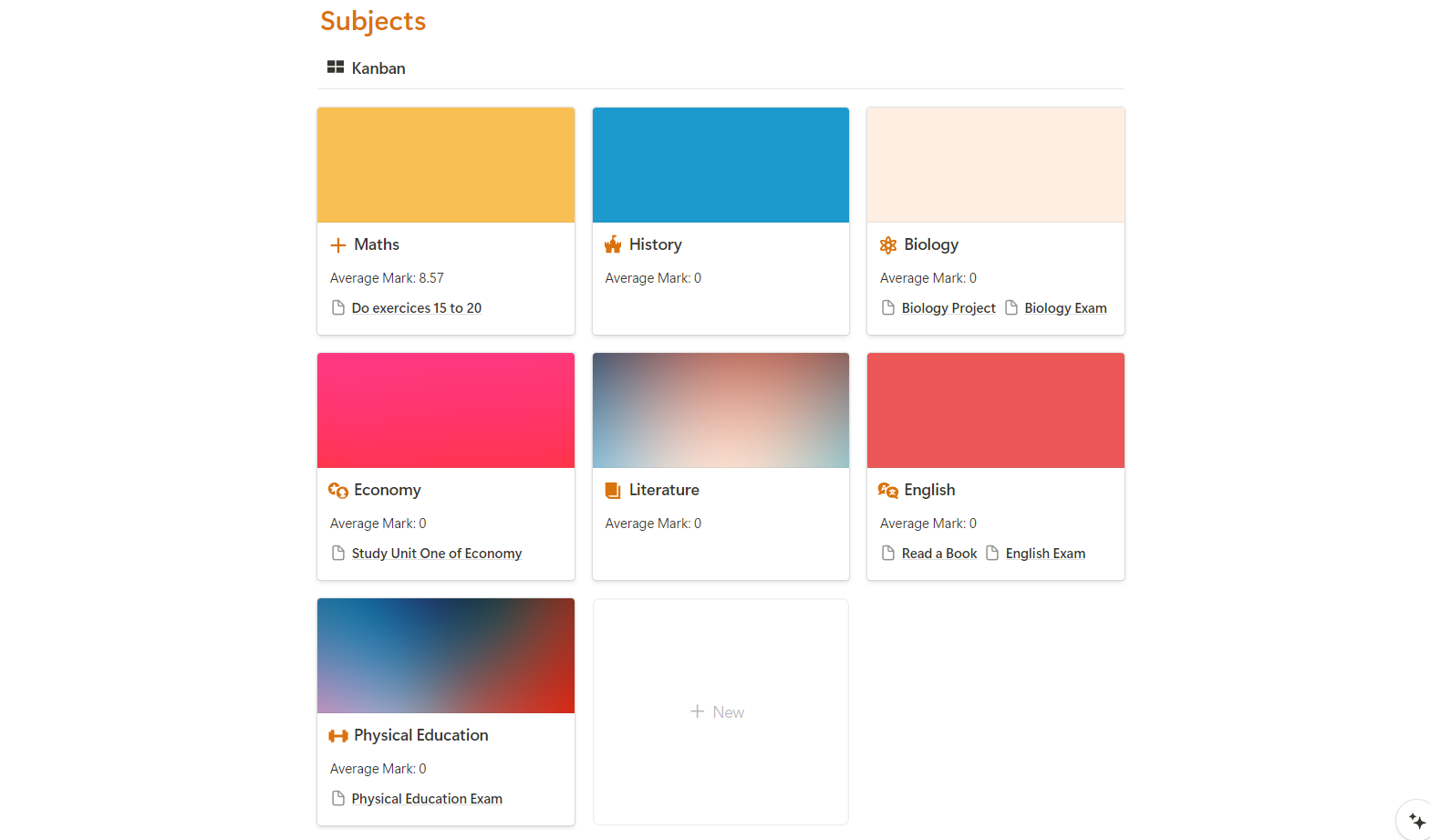Click the Literature book icon

pyautogui.click(x=613, y=491)
